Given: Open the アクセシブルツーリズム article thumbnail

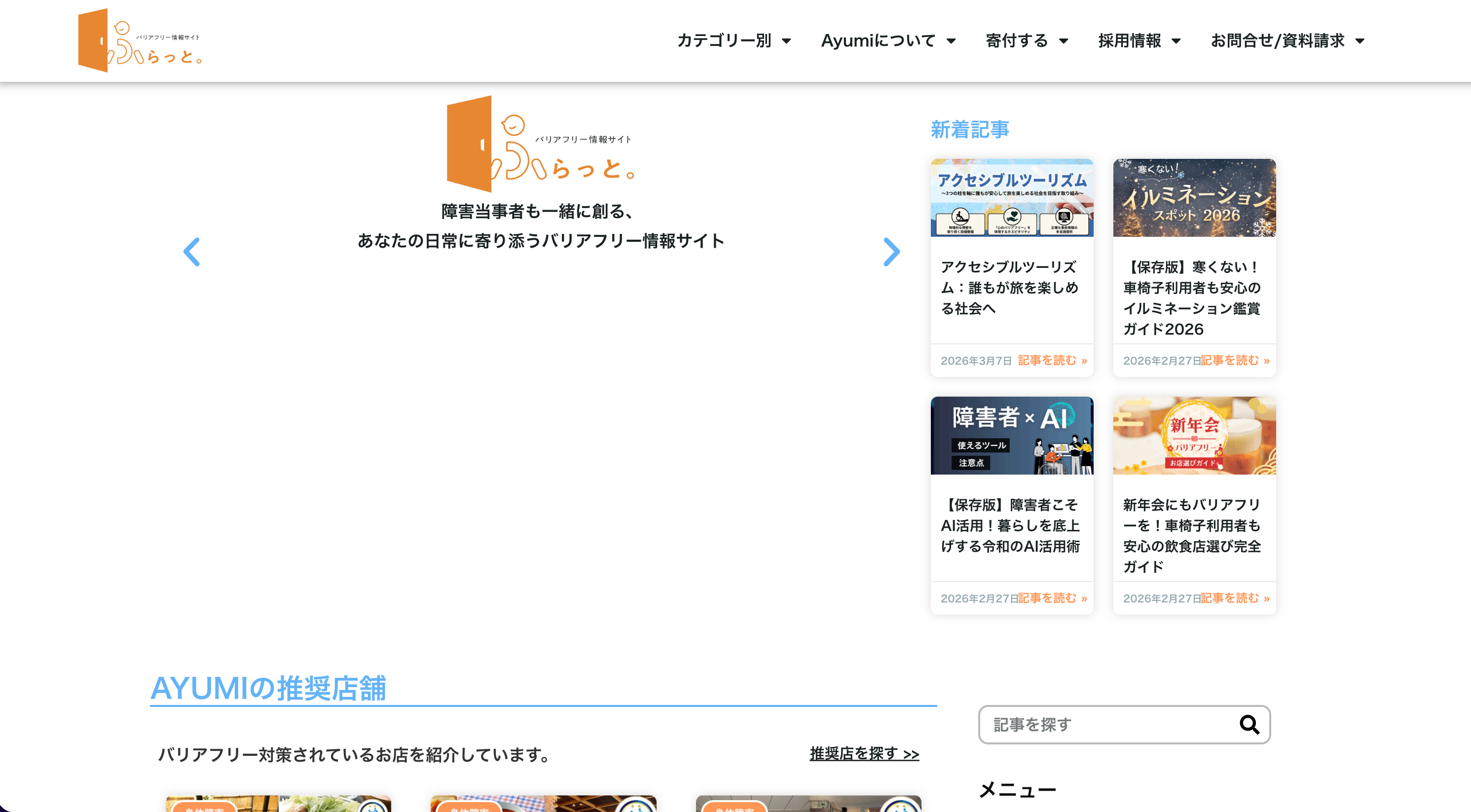Looking at the screenshot, I should [1012, 198].
